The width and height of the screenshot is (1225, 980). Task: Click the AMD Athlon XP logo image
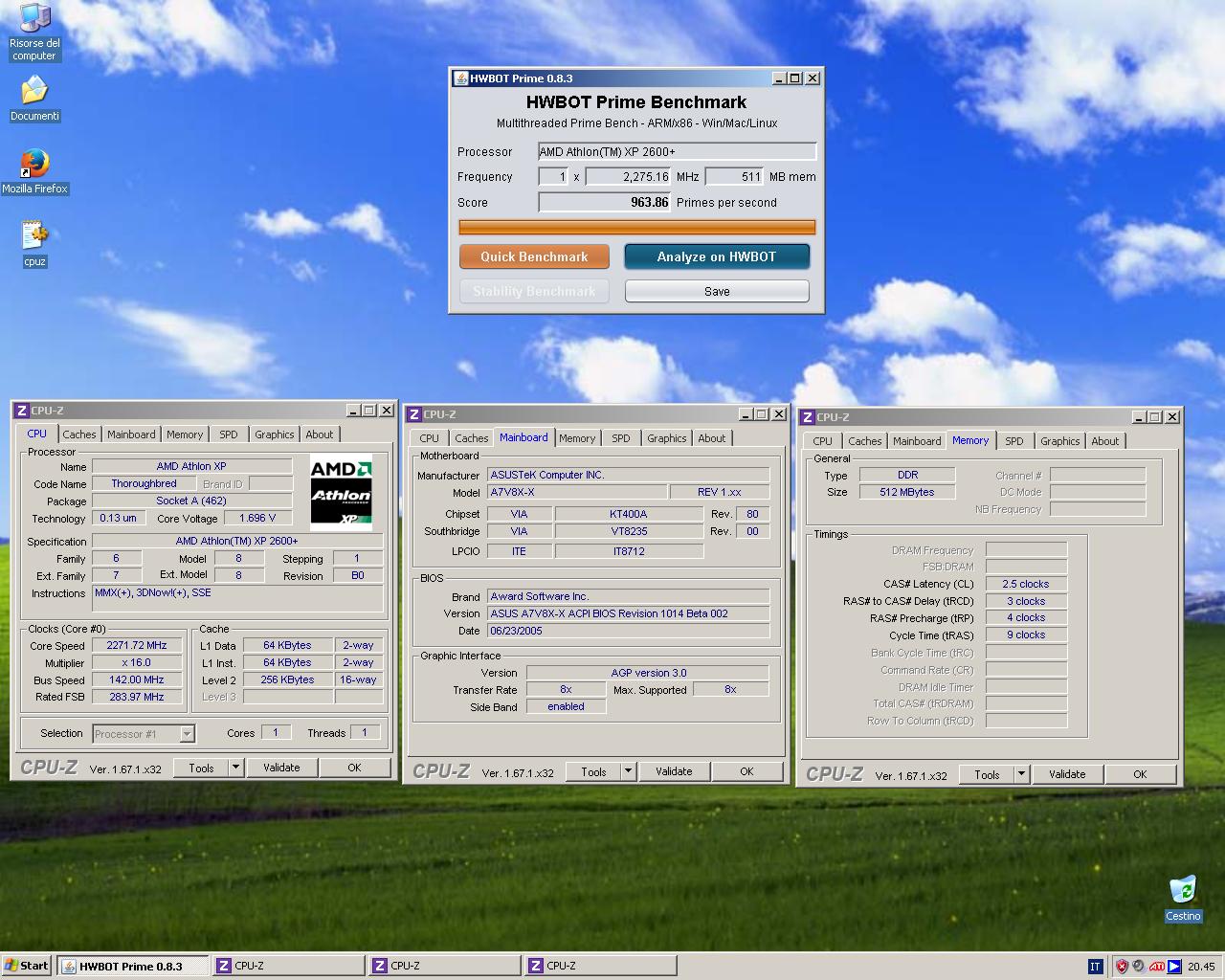[341, 492]
